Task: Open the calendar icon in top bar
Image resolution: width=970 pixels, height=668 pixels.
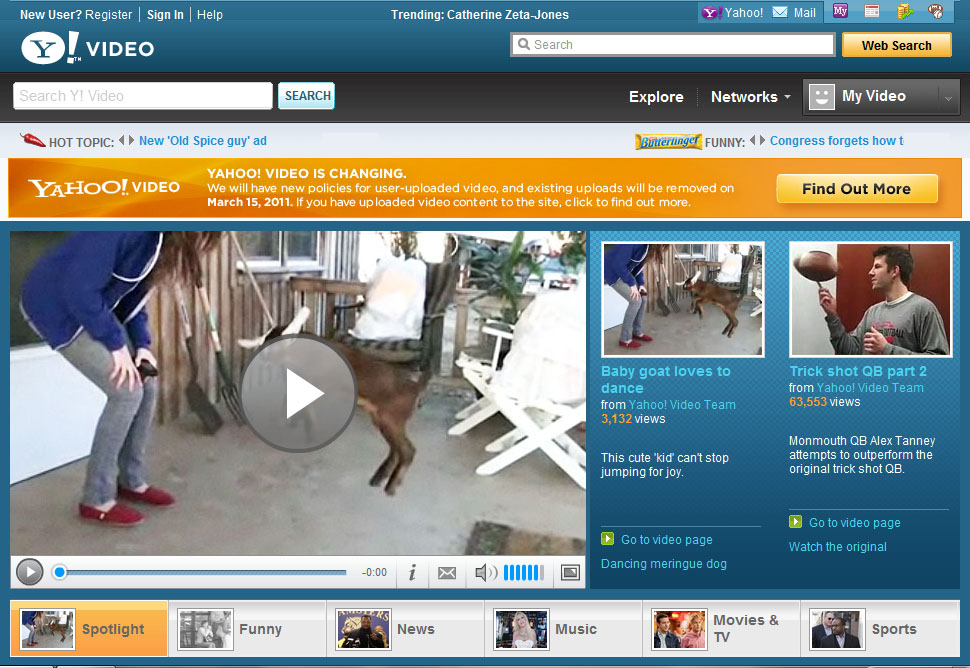Action: 872,11
